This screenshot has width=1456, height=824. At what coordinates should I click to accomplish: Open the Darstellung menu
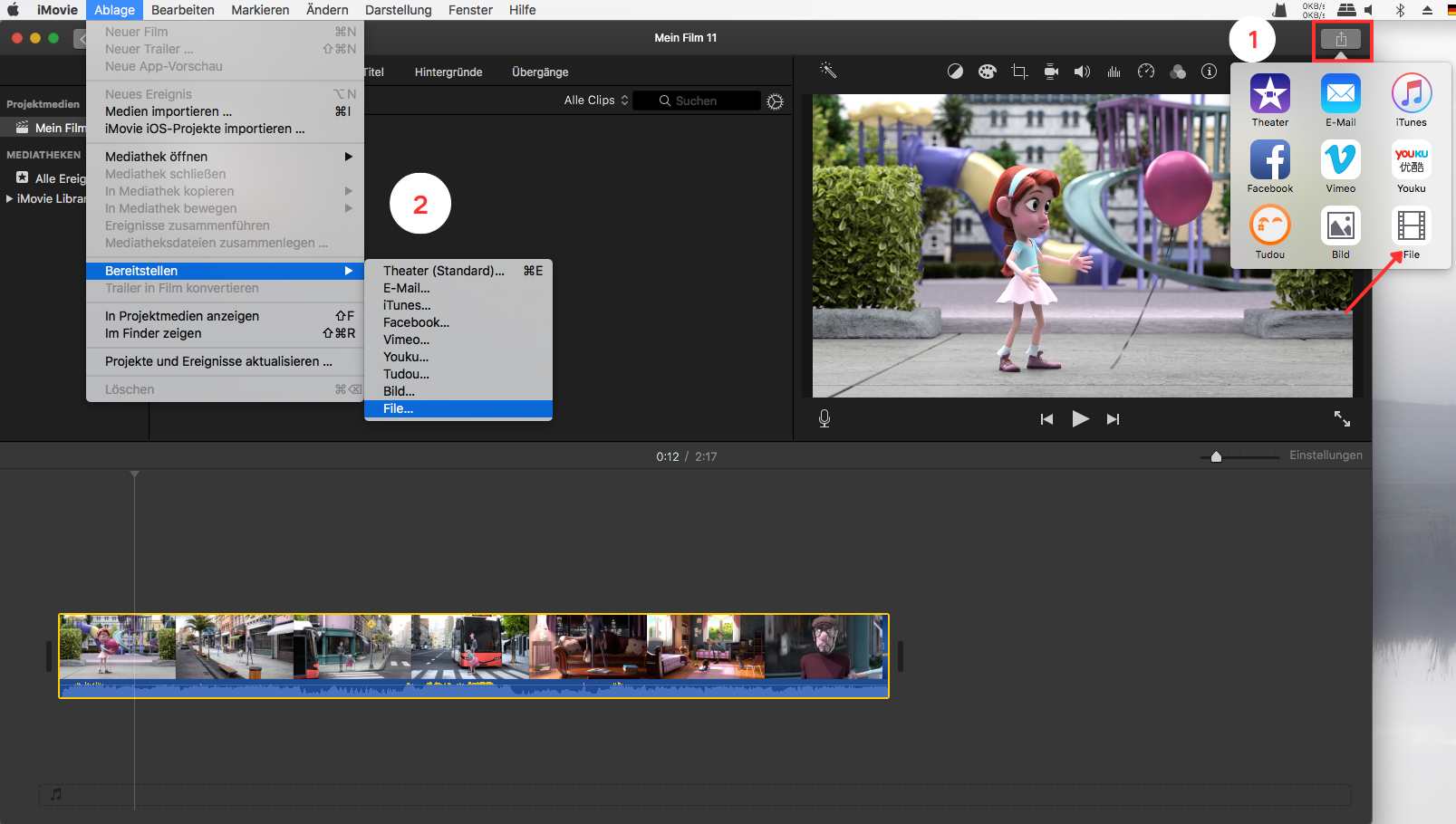click(398, 10)
